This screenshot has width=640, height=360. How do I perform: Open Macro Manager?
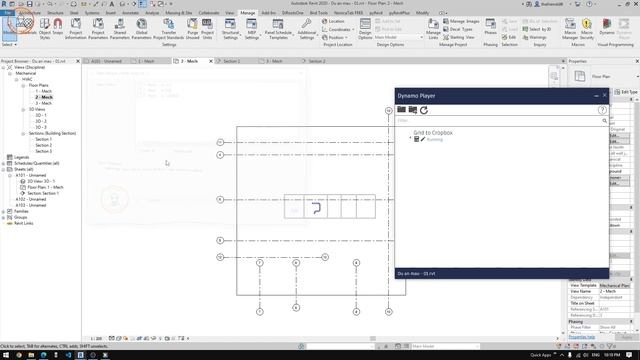click(570, 28)
